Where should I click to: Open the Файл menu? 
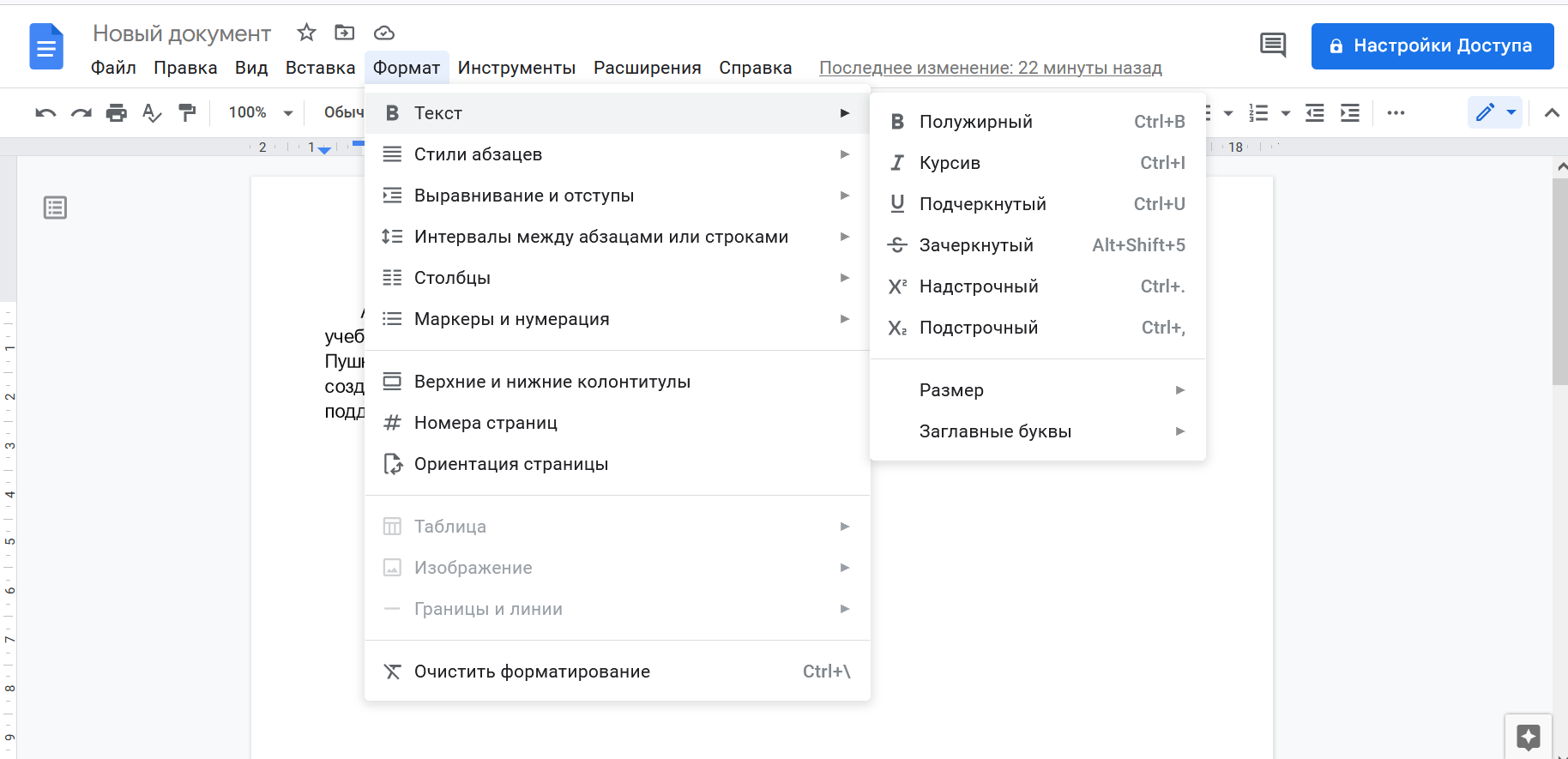[113, 68]
